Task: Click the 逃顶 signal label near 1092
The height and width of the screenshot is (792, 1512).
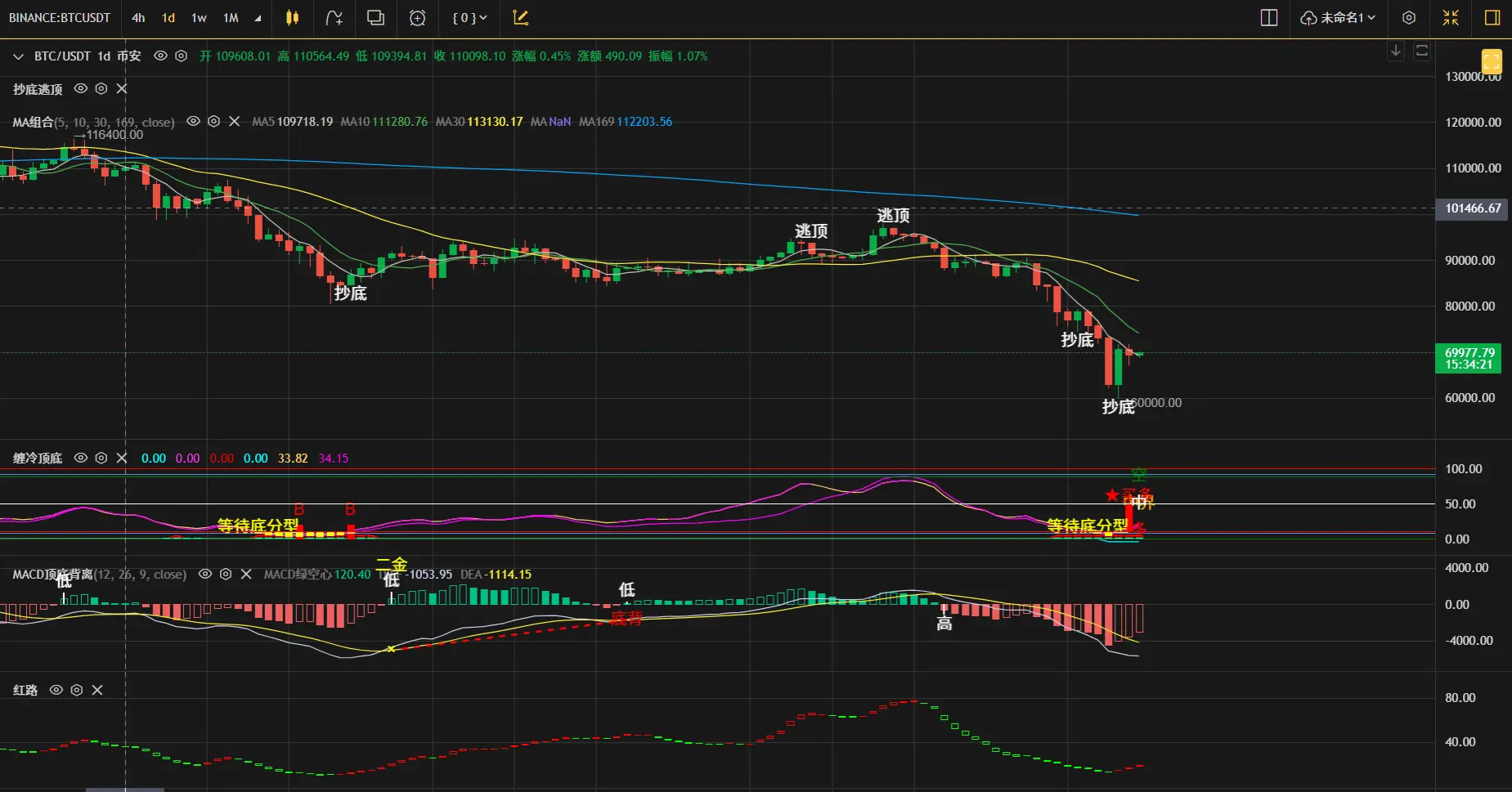Action: click(893, 215)
